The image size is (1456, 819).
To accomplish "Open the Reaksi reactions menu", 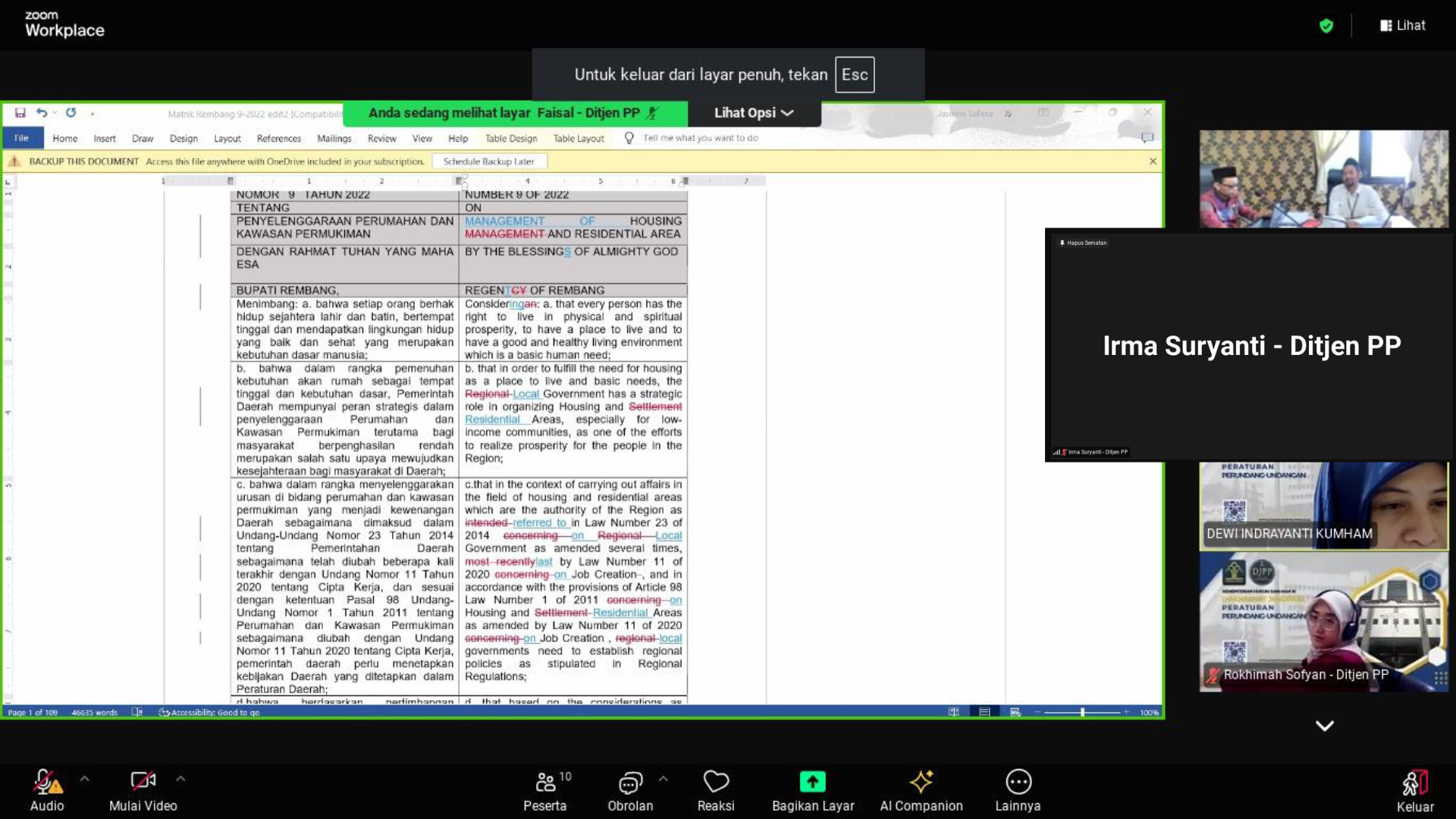I will point(716,790).
